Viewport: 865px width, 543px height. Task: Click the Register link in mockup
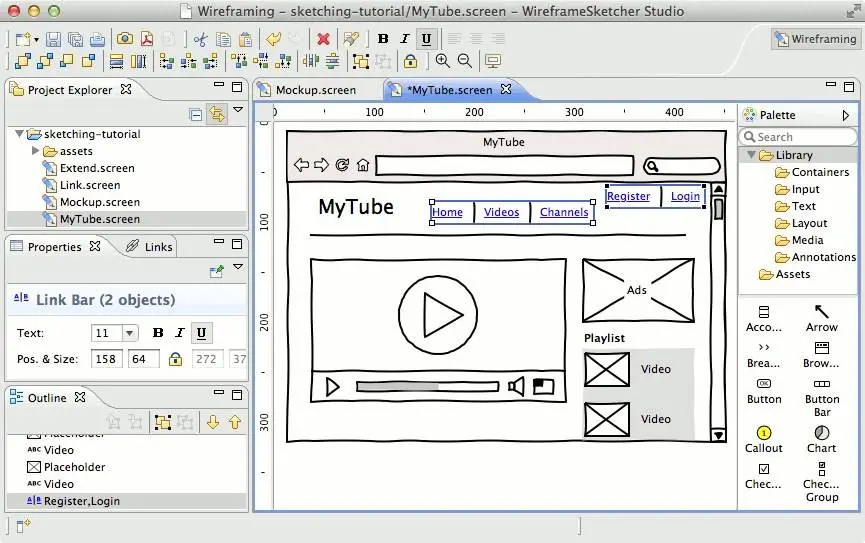(x=628, y=196)
